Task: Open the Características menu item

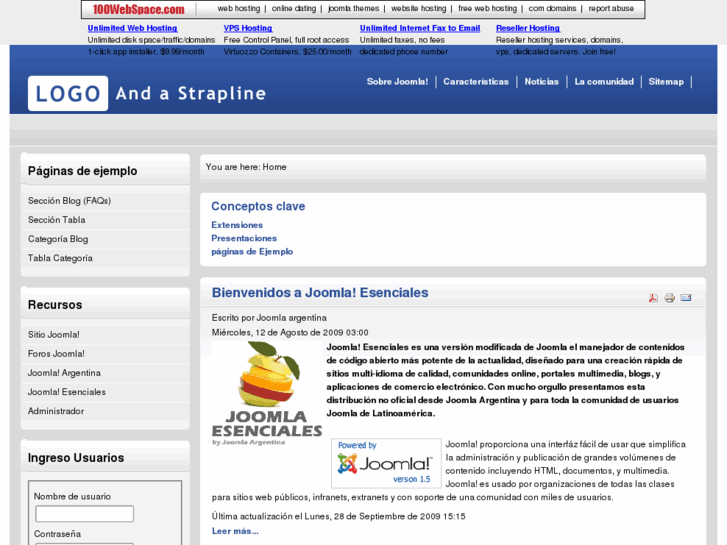Action: tap(476, 82)
